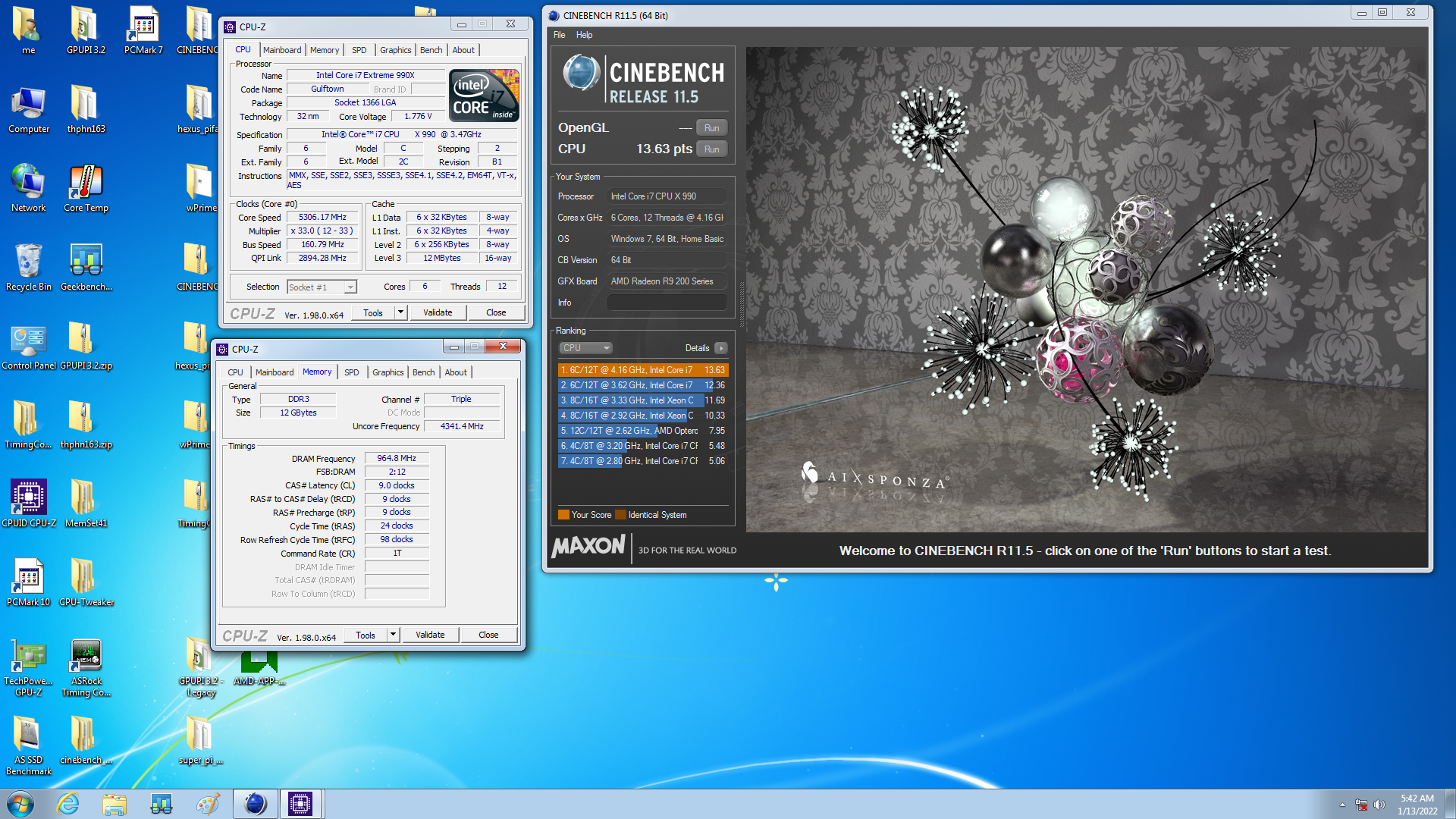Click Close button in top CPU-Z window

[x=496, y=312]
